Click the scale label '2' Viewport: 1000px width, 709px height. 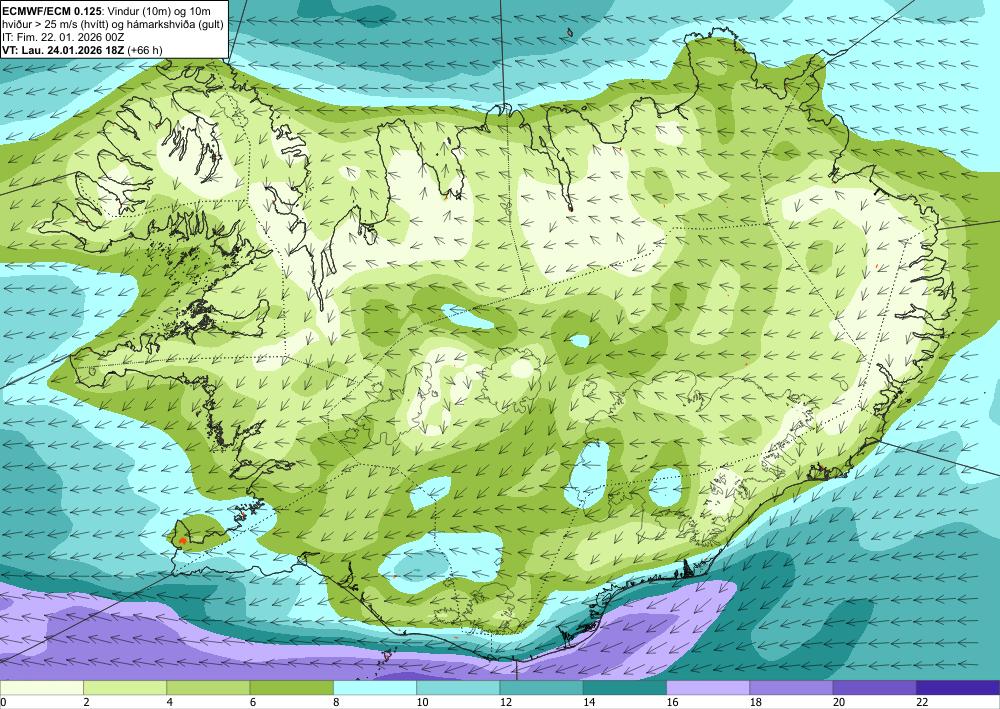[86, 703]
